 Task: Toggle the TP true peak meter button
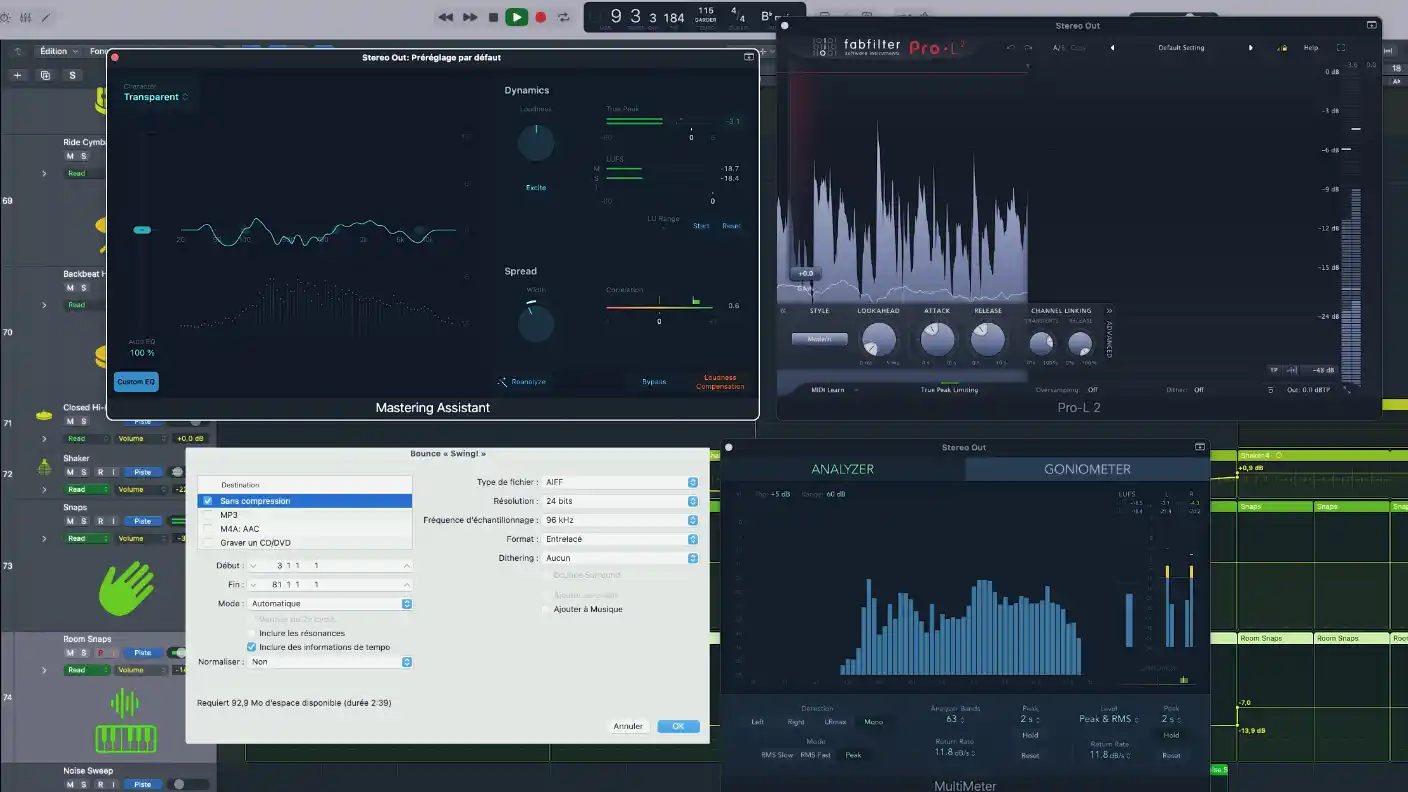point(1274,370)
